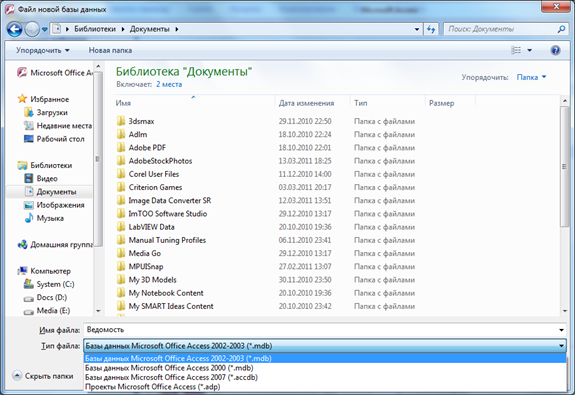
Task: Select the AdobeStockPhotos folder
Action: [154, 161]
